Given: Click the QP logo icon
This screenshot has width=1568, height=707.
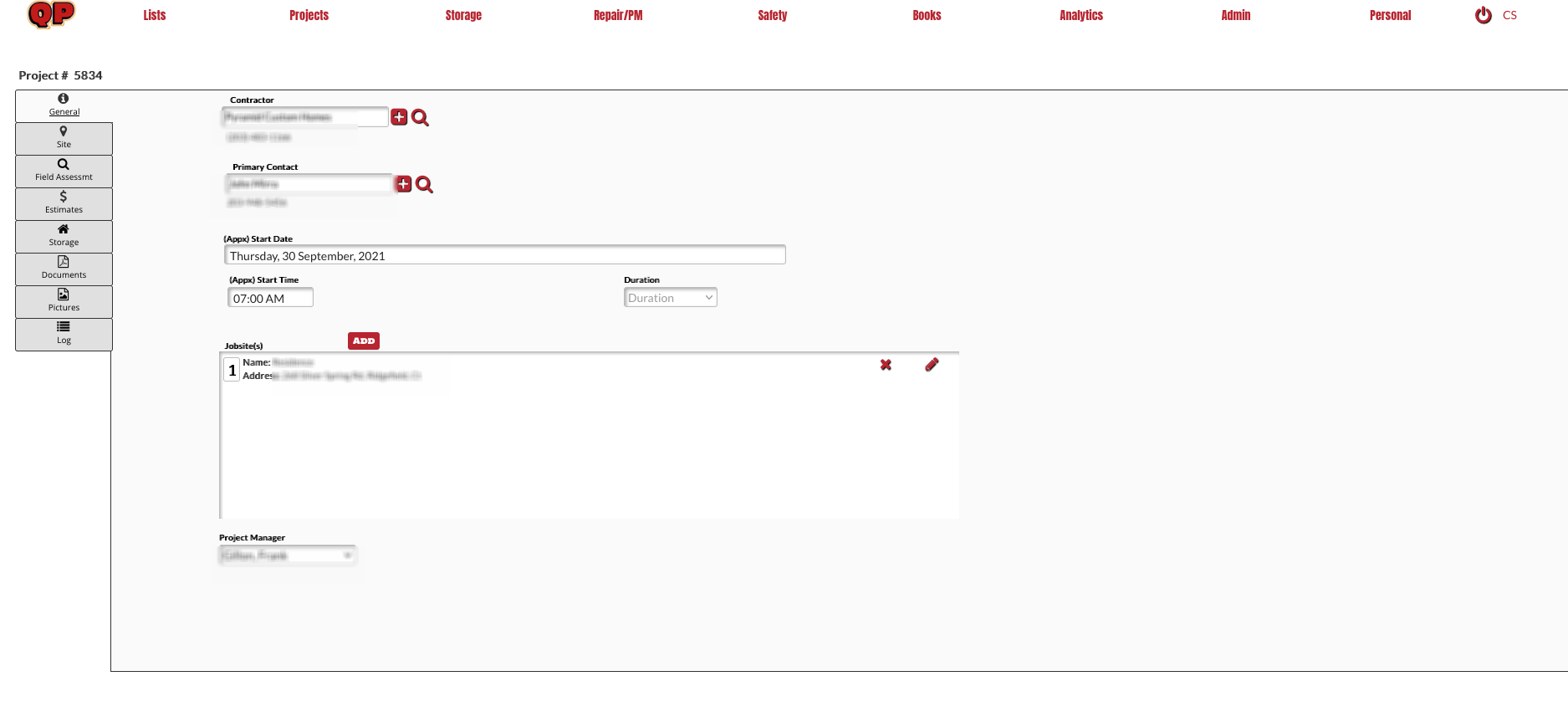Looking at the screenshot, I should [x=51, y=14].
